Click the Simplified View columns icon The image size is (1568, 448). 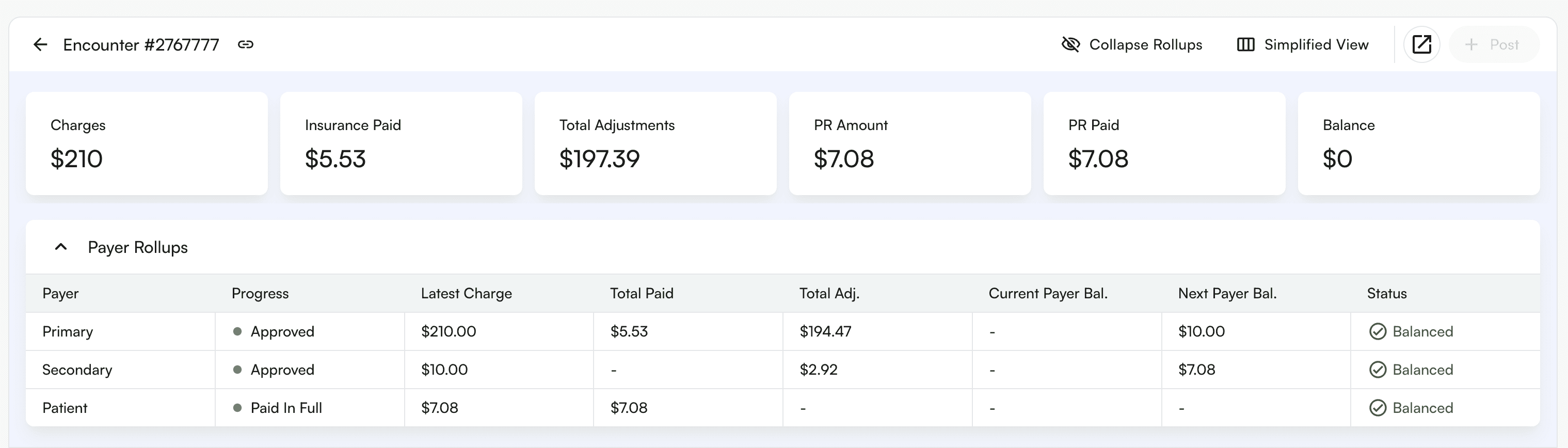pos(1245,44)
